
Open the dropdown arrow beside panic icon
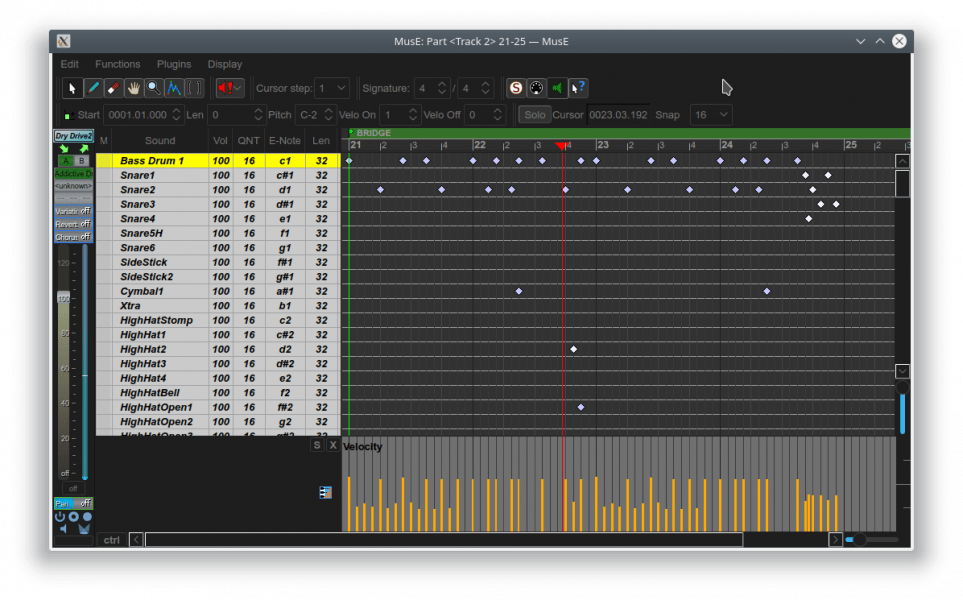click(x=238, y=88)
